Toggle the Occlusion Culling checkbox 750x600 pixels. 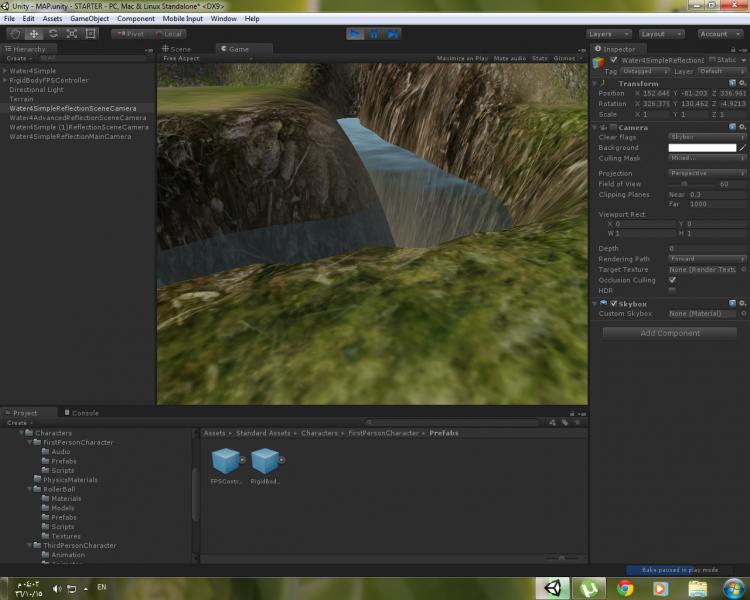[x=672, y=280]
